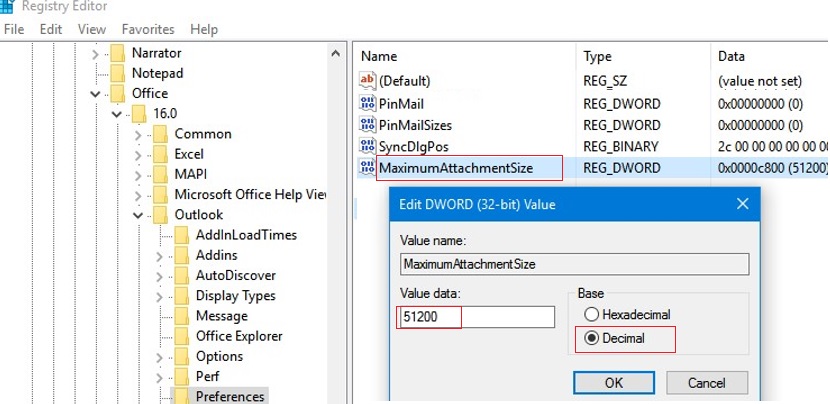Select the SyncDlgPos binary value icon
This screenshot has height=404, width=830.
(x=367, y=147)
